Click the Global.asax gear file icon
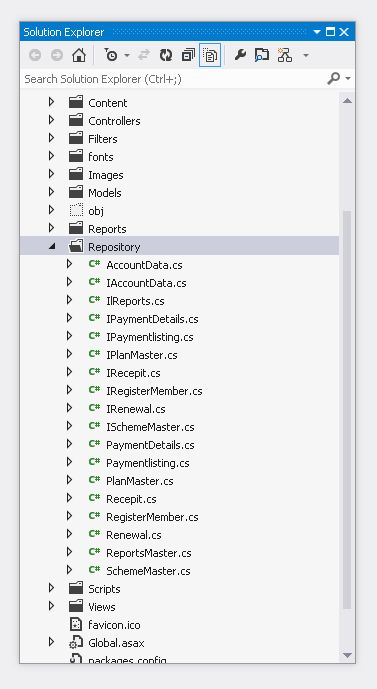This screenshot has width=377, height=689. (x=76, y=643)
